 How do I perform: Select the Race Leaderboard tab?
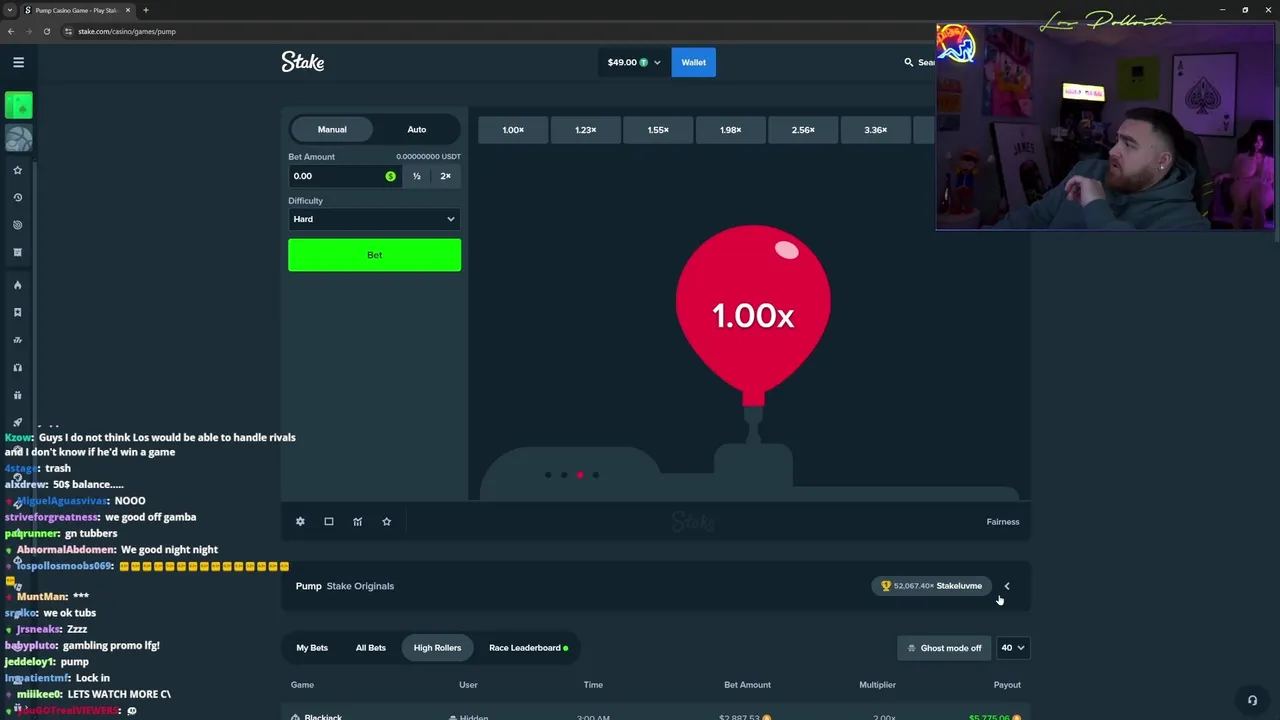click(x=528, y=648)
